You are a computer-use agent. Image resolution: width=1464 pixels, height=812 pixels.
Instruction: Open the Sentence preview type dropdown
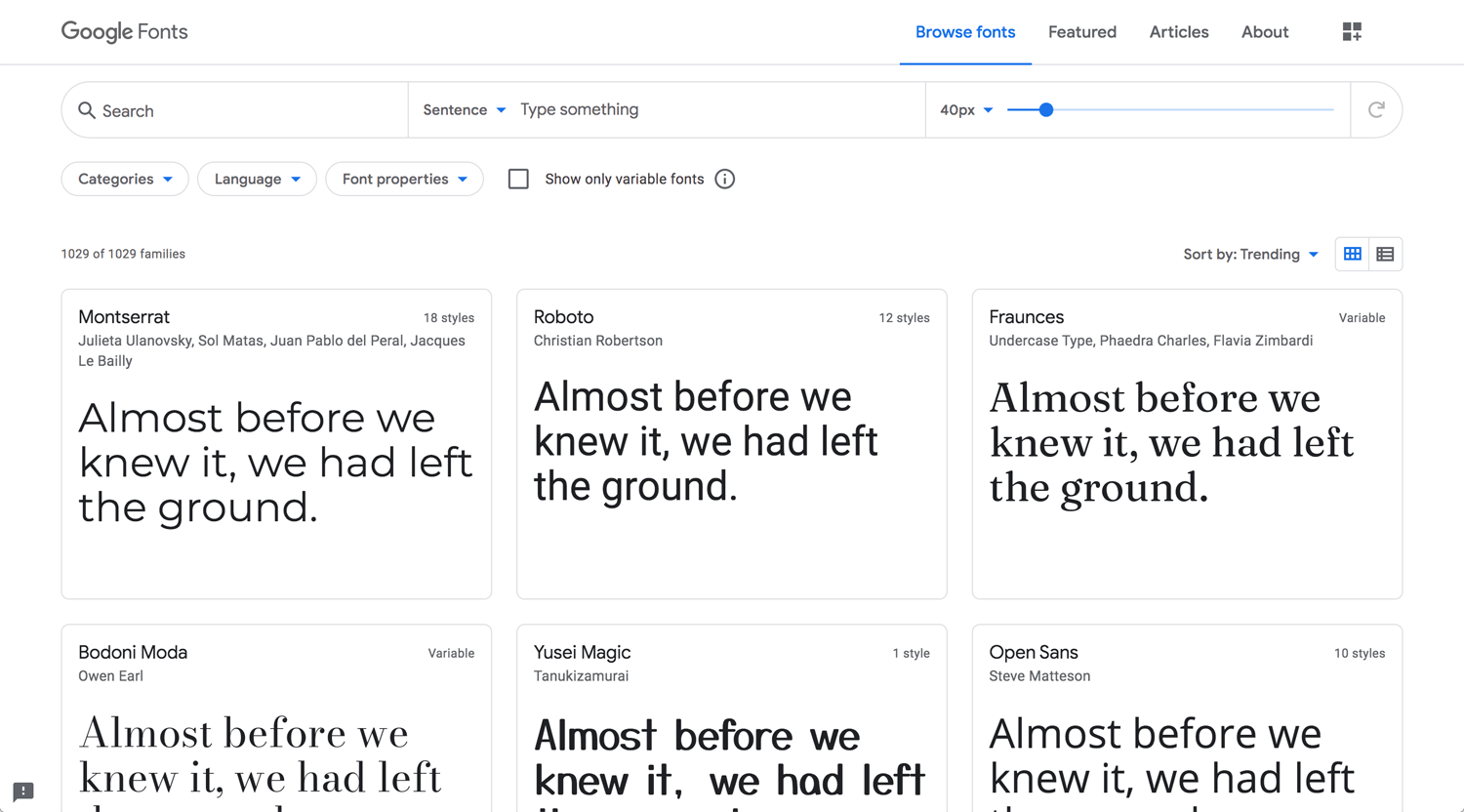465,109
